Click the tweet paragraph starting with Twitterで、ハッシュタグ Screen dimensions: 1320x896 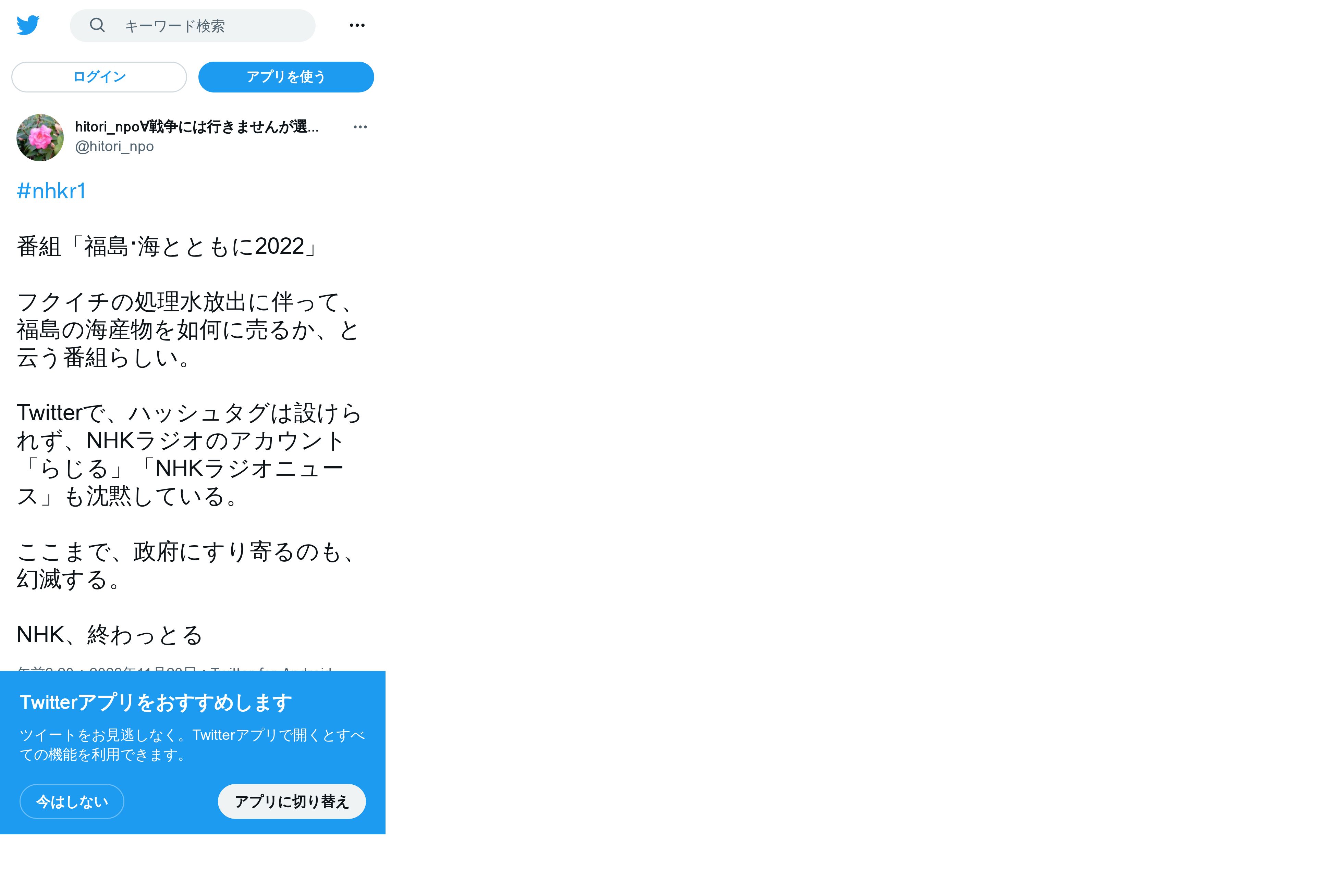(188, 454)
